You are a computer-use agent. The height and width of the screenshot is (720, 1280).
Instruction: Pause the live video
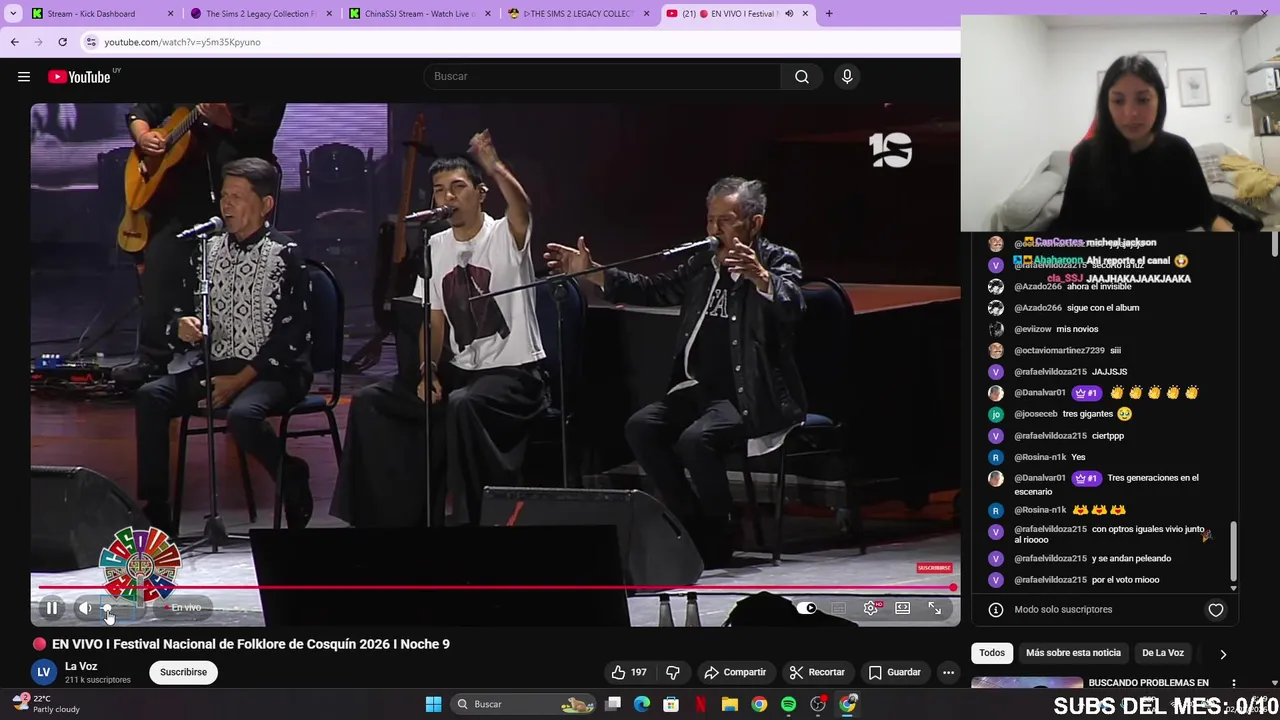pyautogui.click(x=51, y=608)
